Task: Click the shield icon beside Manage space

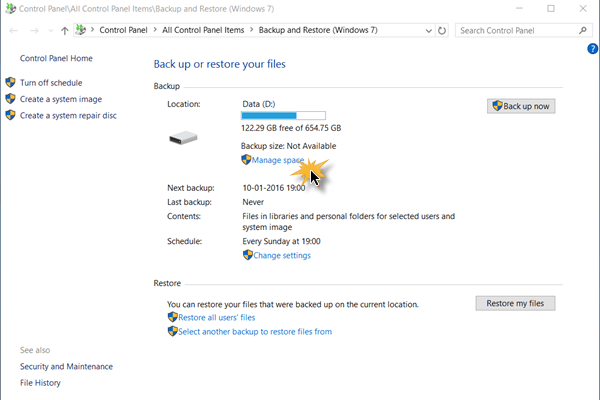Action: 246,160
